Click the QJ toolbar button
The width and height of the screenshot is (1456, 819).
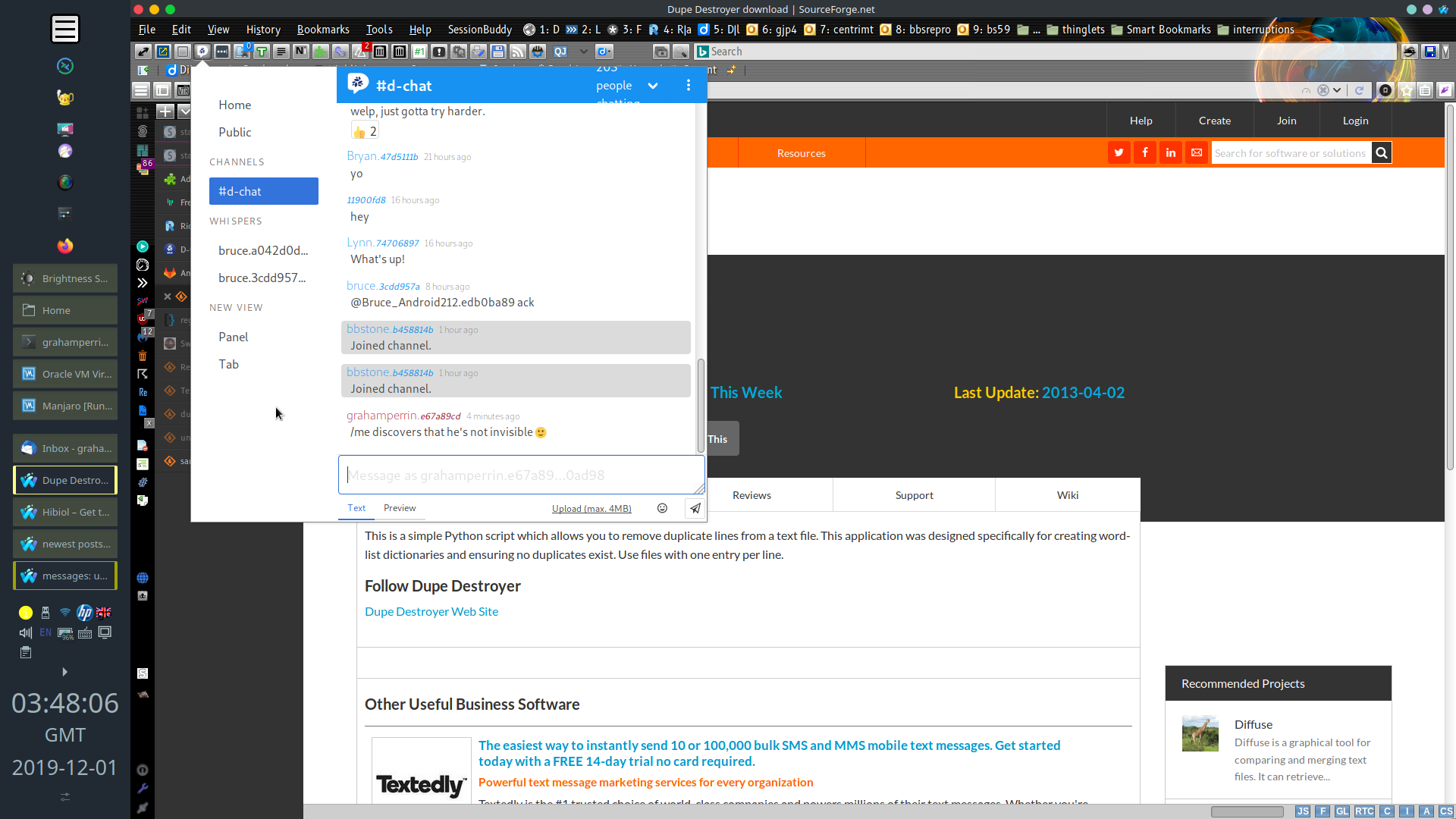[x=560, y=52]
